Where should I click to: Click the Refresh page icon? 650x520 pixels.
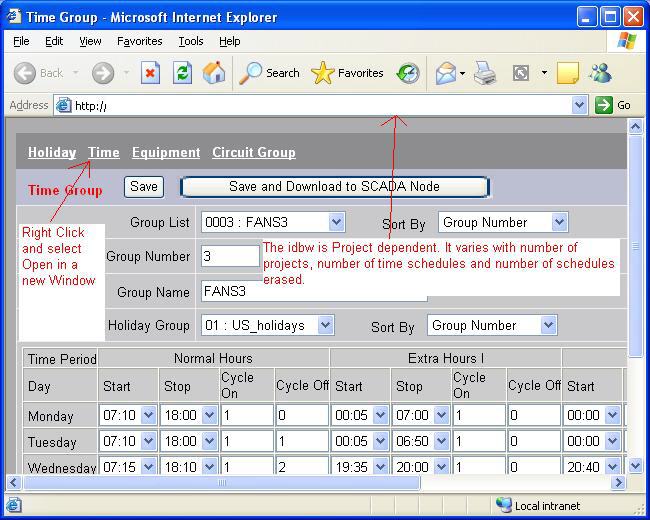pos(182,73)
